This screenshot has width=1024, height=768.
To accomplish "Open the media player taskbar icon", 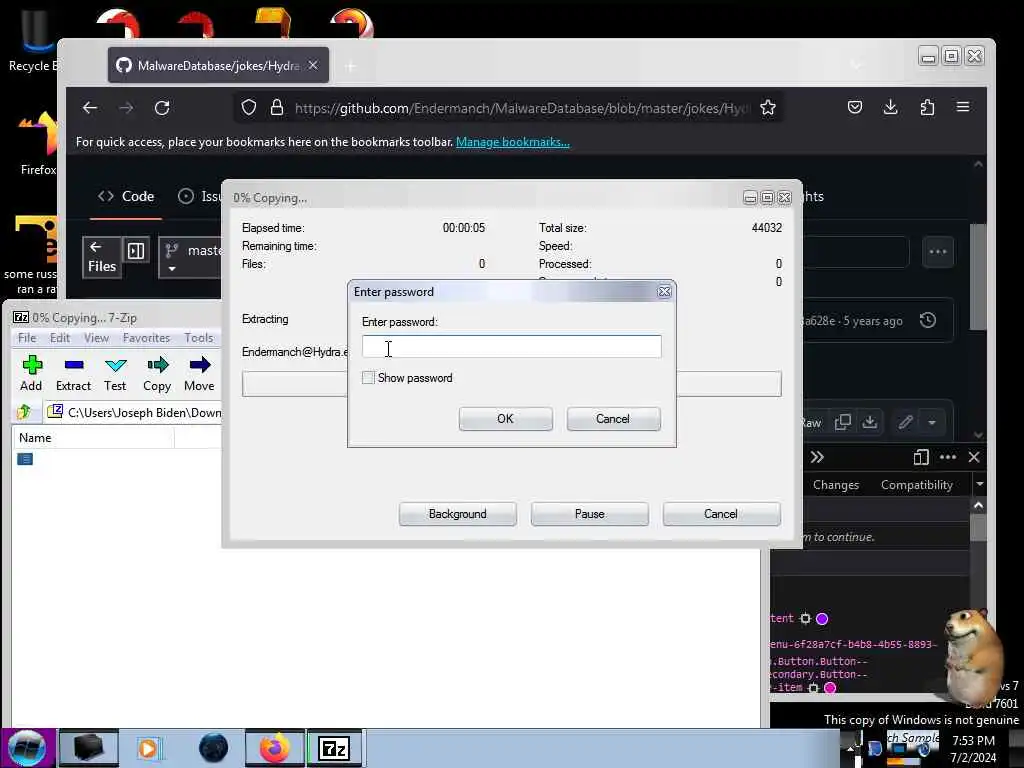I will [148, 748].
